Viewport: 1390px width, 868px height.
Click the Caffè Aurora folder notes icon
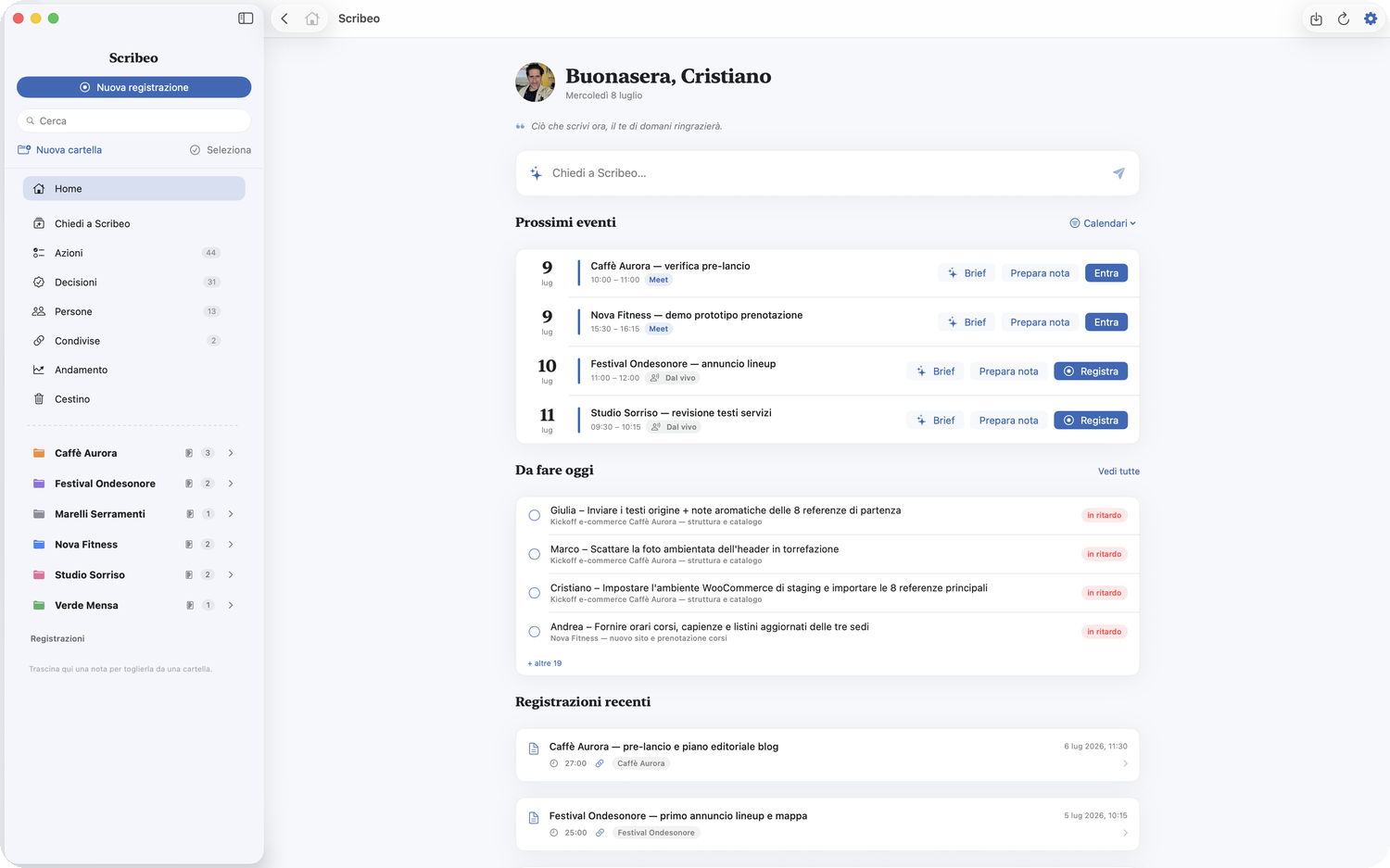[189, 453]
